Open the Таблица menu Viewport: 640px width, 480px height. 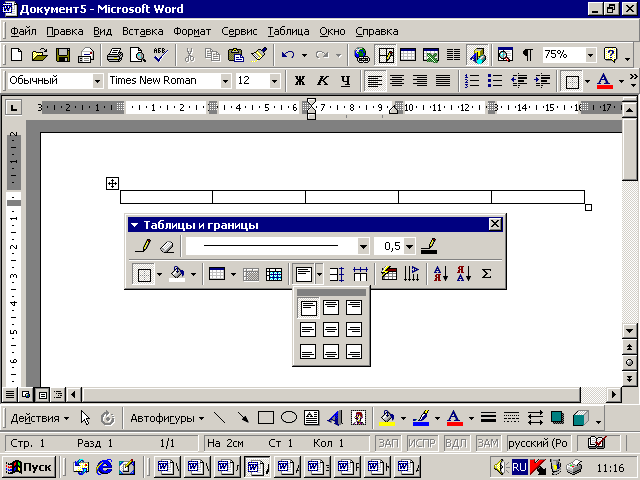pos(288,31)
